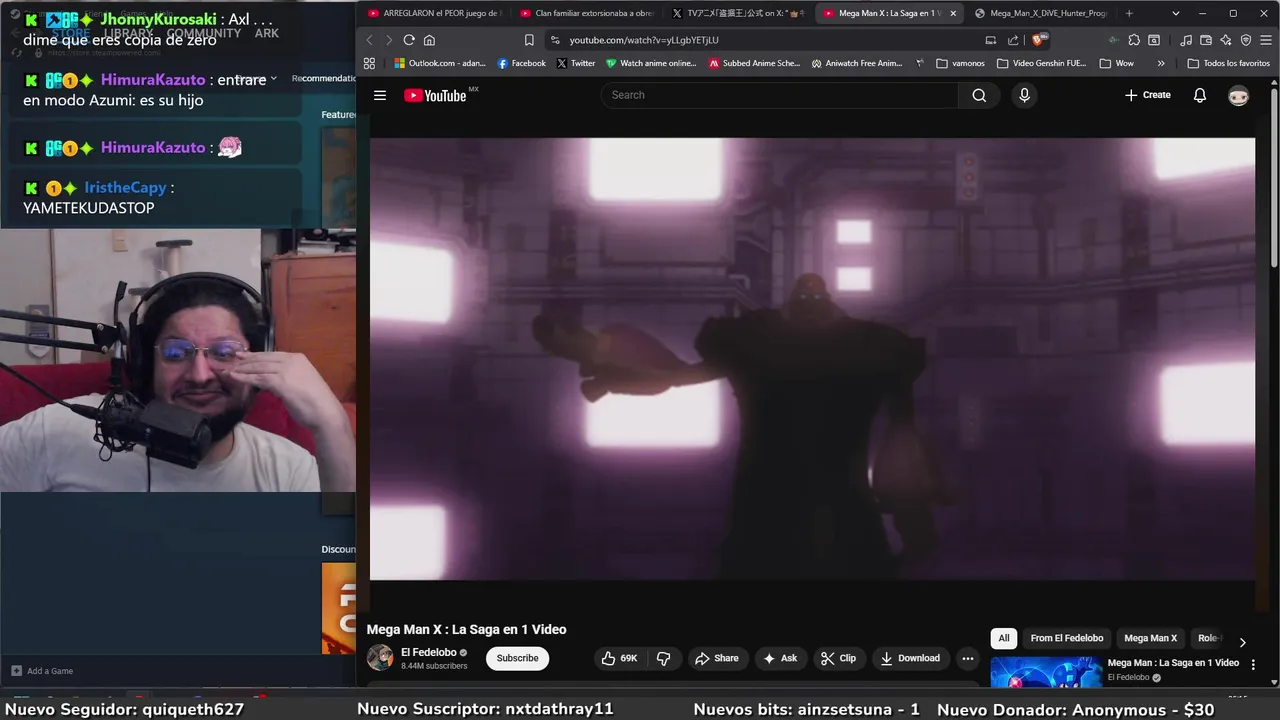
Task: Subscribe to El Fedelobo channel
Action: click(518, 658)
